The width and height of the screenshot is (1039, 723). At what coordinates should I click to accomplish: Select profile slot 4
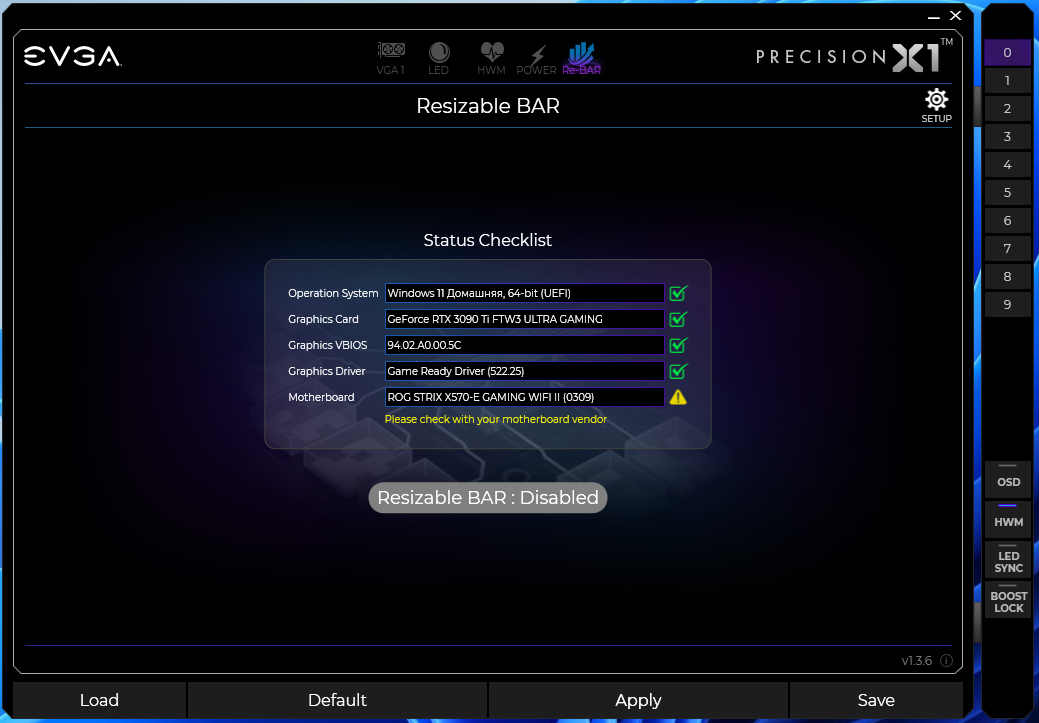(x=1007, y=164)
